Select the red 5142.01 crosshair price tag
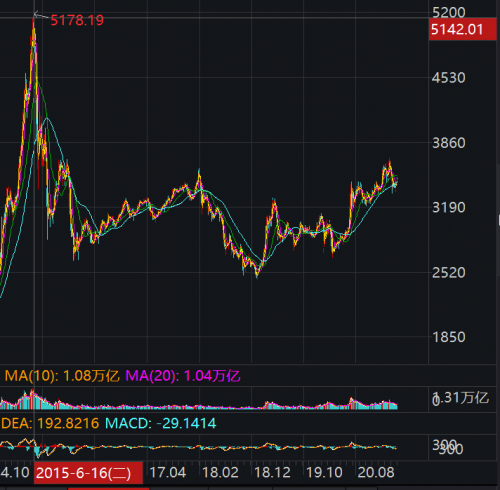The height and width of the screenshot is (490, 500). click(462, 29)
